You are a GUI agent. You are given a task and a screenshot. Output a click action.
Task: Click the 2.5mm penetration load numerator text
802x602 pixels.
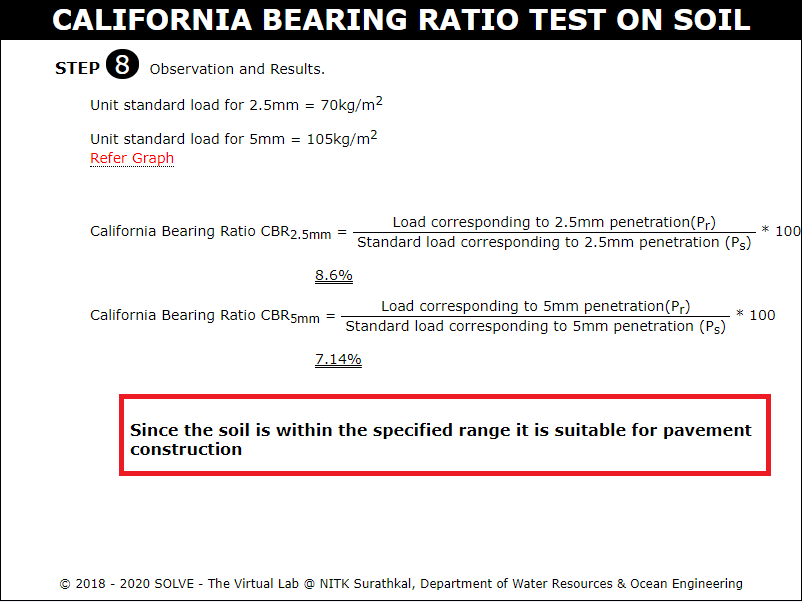554,222
